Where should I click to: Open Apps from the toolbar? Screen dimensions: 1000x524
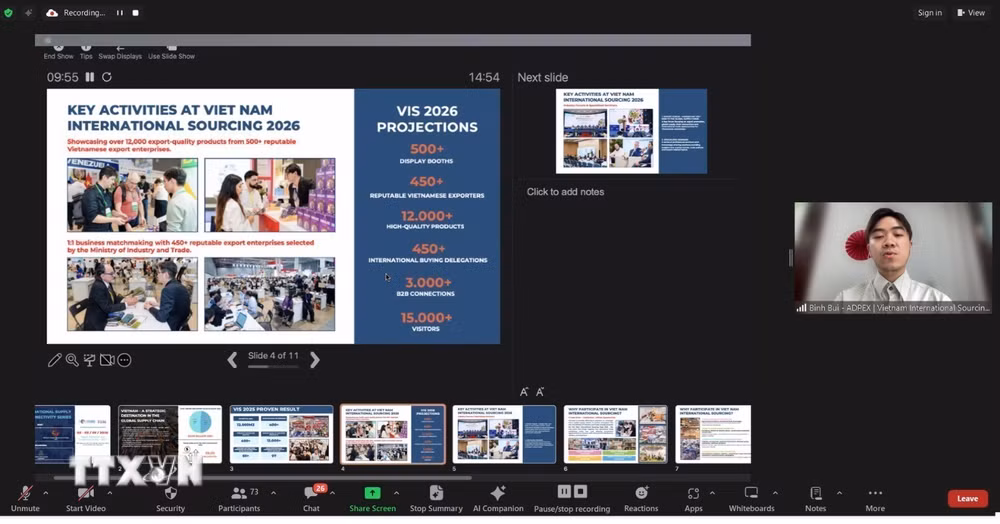(693, 499)
